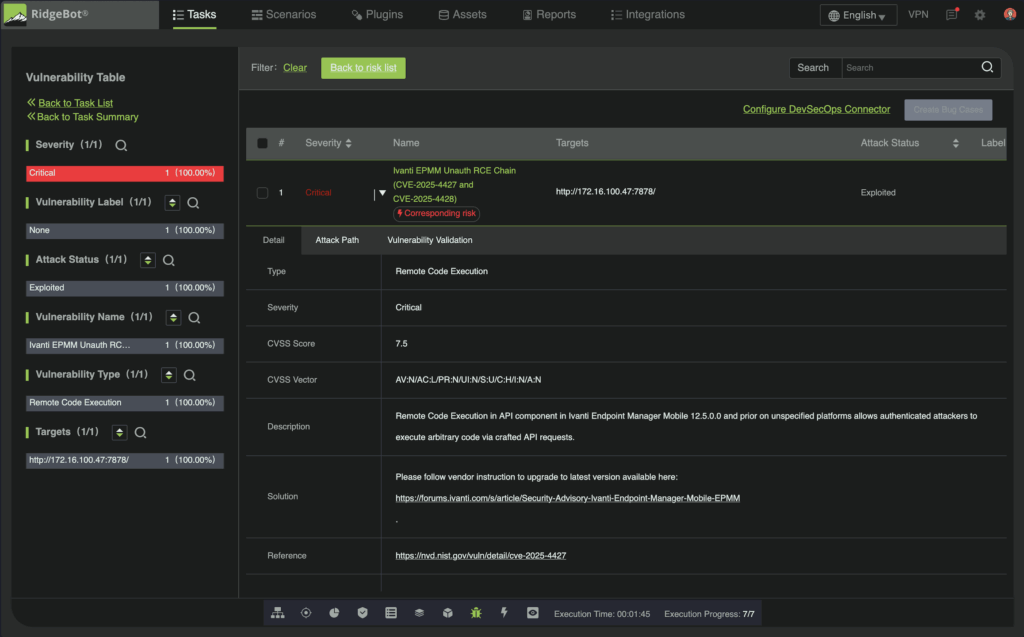Click the globe language icon
This screenshot has width=1024, height=637.
[834, 16]
